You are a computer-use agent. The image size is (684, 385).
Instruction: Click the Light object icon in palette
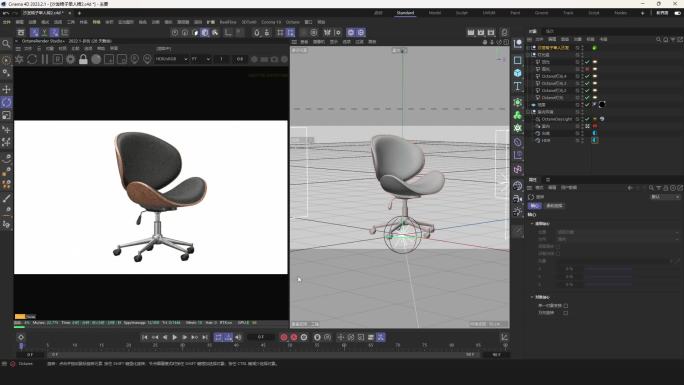tap(517, 211)
